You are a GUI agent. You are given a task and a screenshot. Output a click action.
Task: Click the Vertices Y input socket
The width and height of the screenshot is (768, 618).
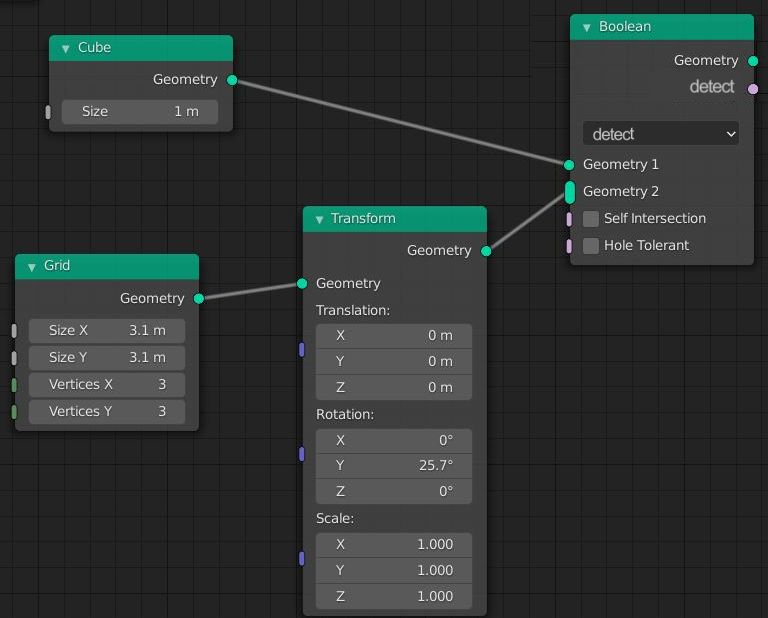pos(14,412)
